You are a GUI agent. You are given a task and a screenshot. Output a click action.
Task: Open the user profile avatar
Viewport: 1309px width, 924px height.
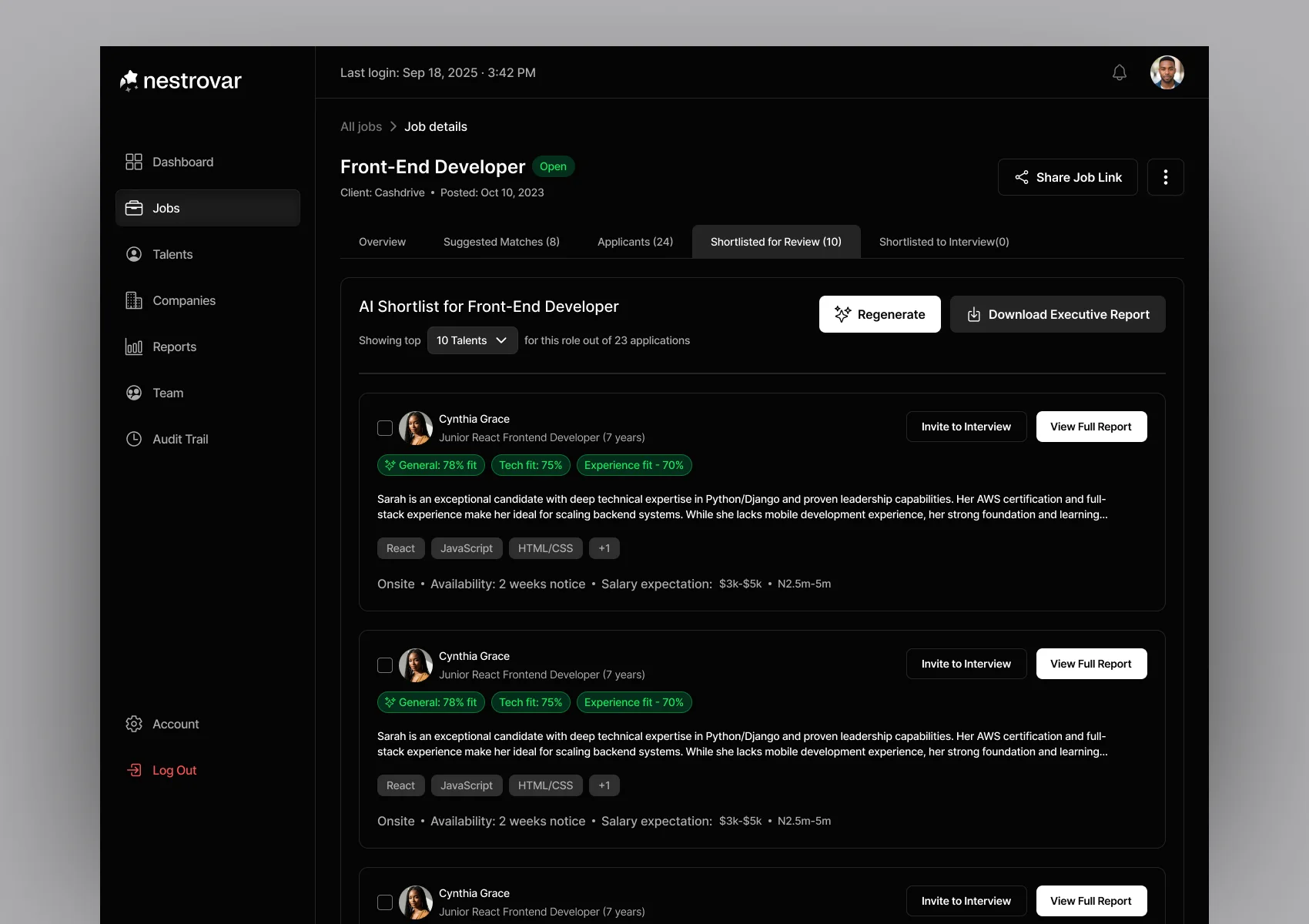[1167, 72]
